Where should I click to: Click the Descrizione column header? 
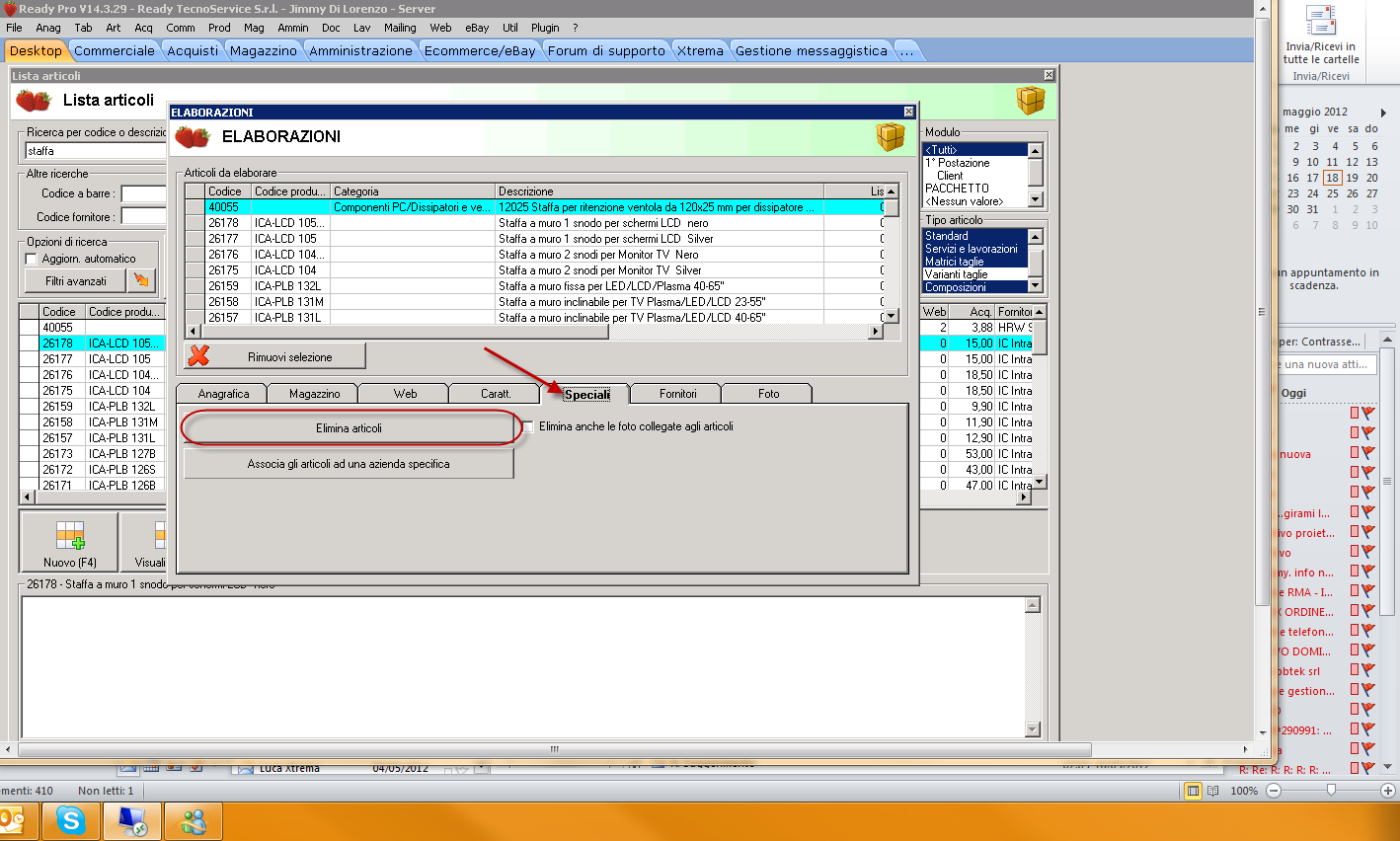(x=659, y=191)
